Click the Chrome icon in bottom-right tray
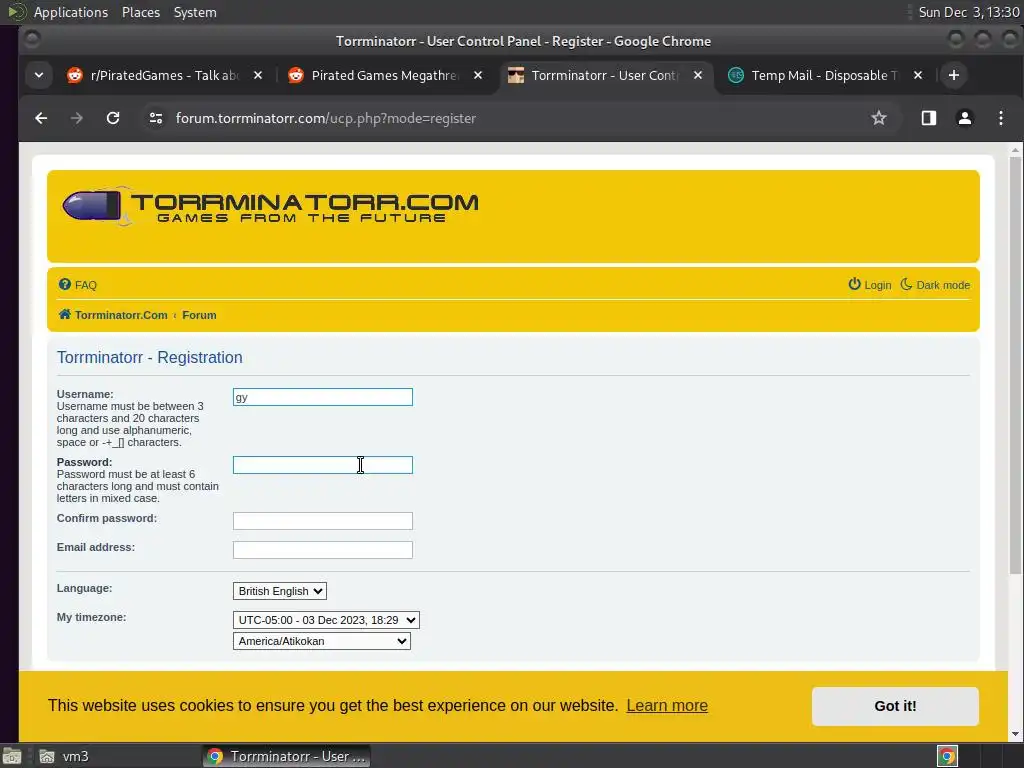This screenshot has width=1024, height=768. (x=947, y=756)
